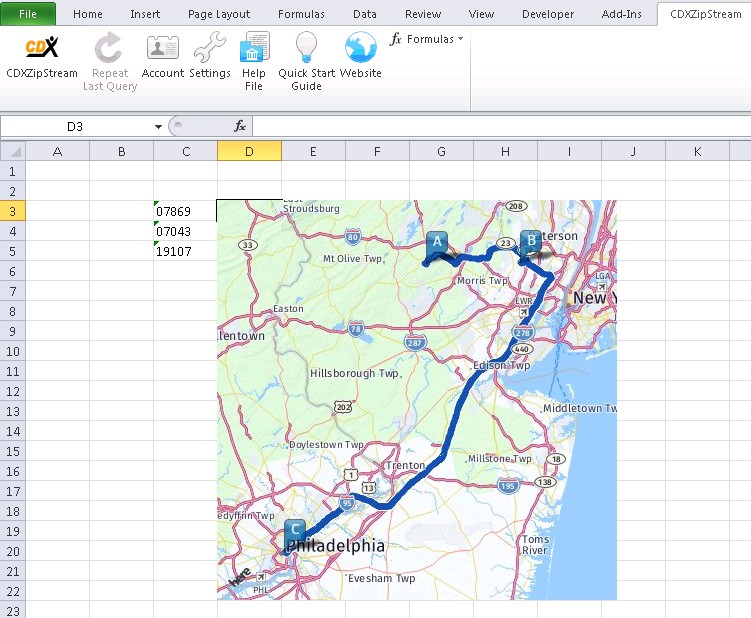Click the formula bar input field

click(500, 127)
